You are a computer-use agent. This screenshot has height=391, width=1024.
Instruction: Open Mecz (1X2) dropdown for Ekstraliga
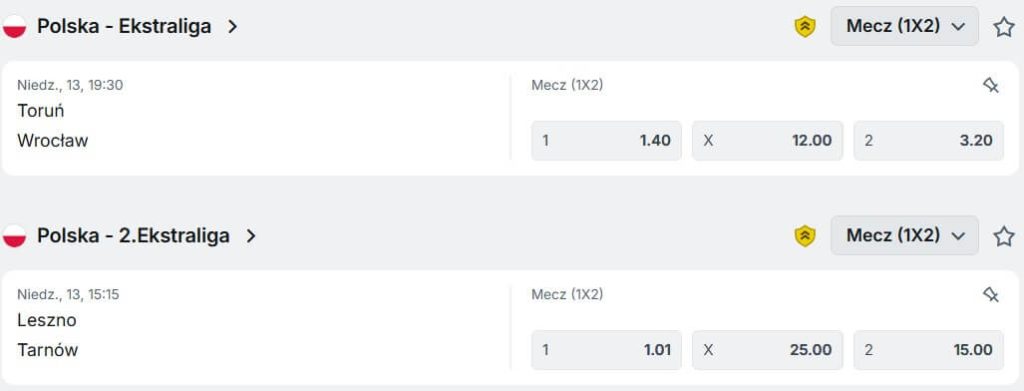(x=904, y=26)
